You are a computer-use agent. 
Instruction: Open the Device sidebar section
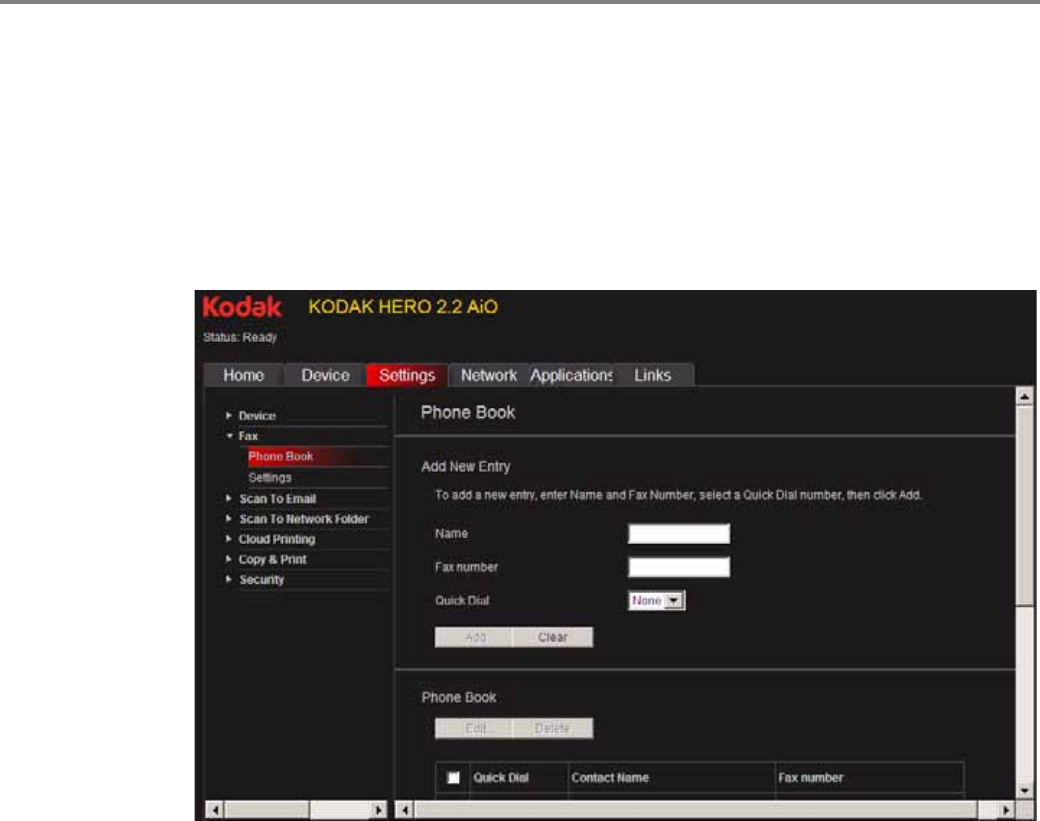tap(257, 416)
